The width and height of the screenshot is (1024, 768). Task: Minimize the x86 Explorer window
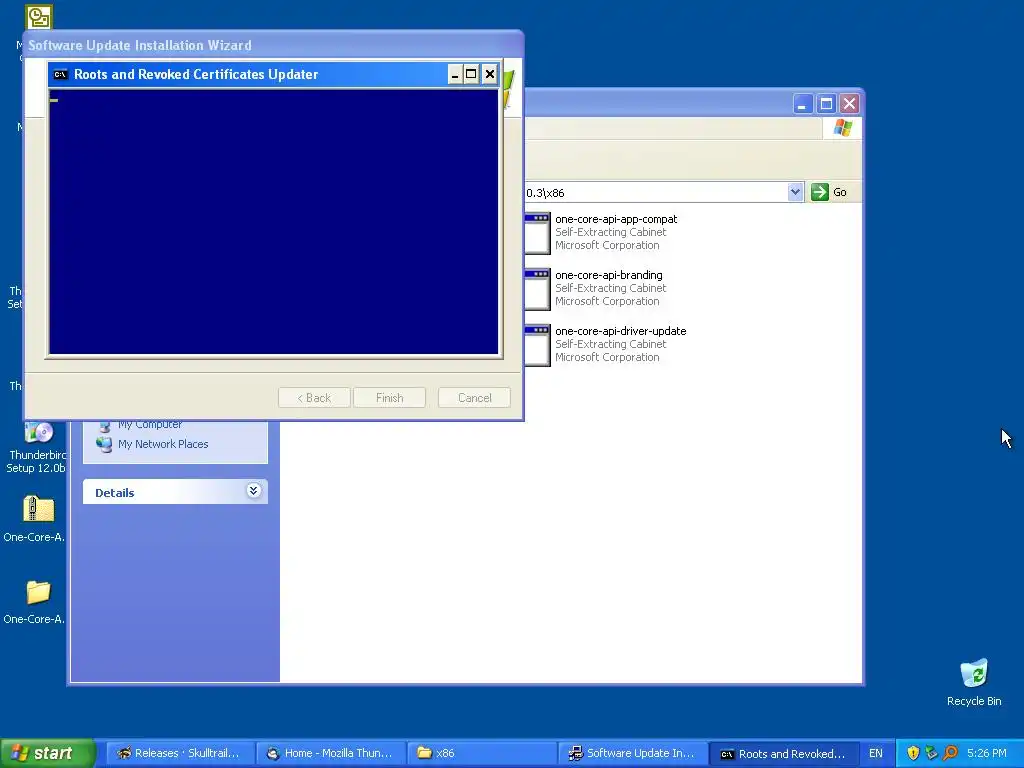[x=803, y=104]
